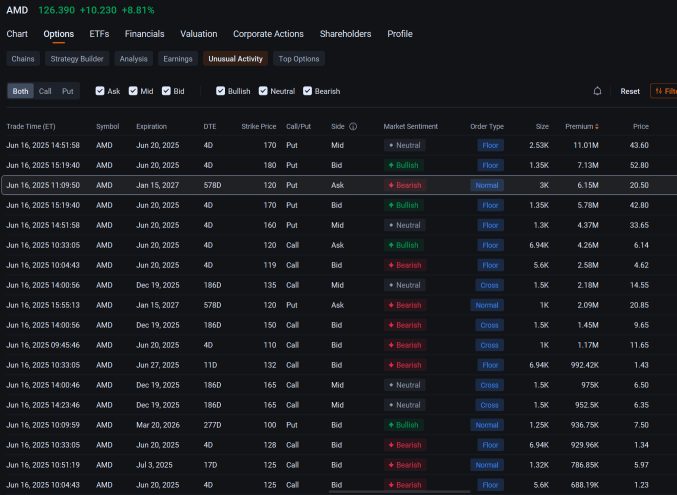Select the Top Options sub-tab
Image resolution: width=677 pixels, height=495 pixels.
(299, 59)
